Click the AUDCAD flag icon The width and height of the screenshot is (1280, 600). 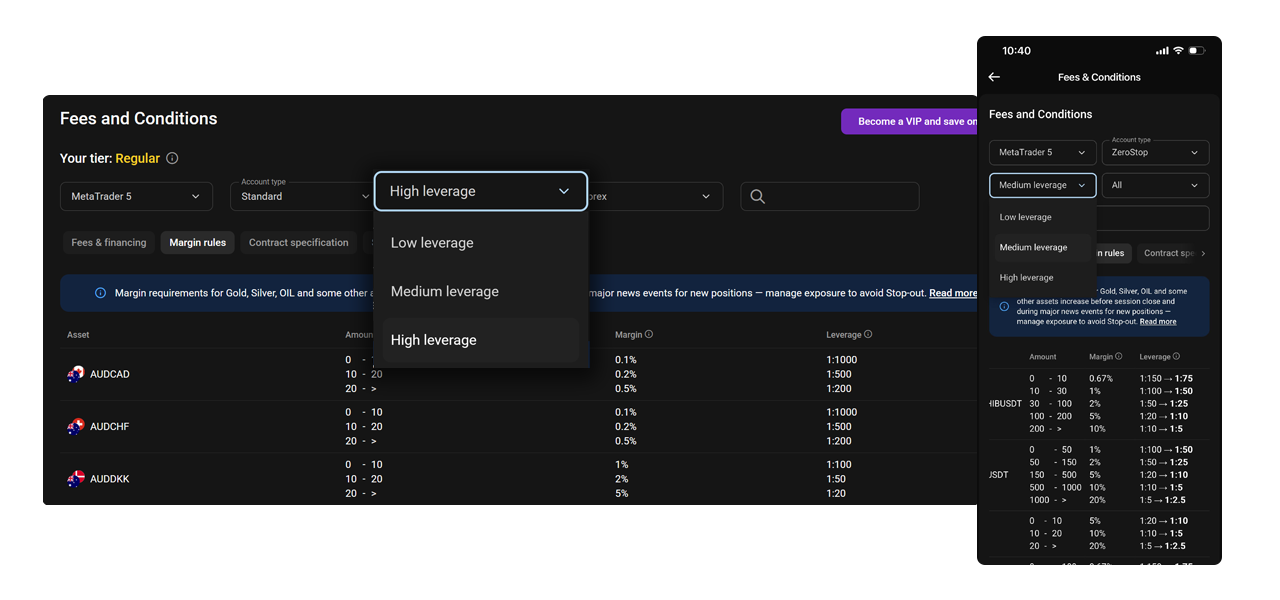75,374
